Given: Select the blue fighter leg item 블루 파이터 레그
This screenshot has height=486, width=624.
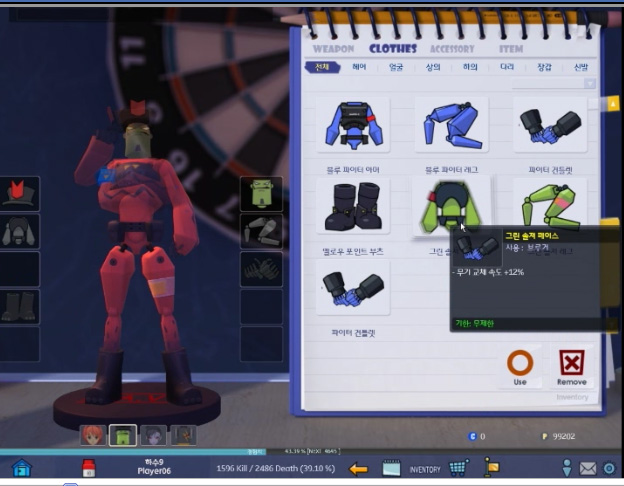Looking at the screenshot, I should point(452,125).
